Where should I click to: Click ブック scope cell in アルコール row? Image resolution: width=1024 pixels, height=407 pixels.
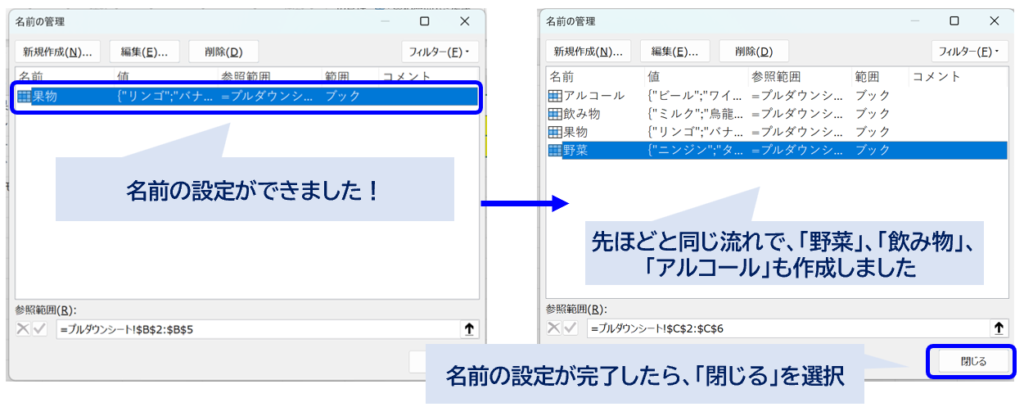[873, 96]
